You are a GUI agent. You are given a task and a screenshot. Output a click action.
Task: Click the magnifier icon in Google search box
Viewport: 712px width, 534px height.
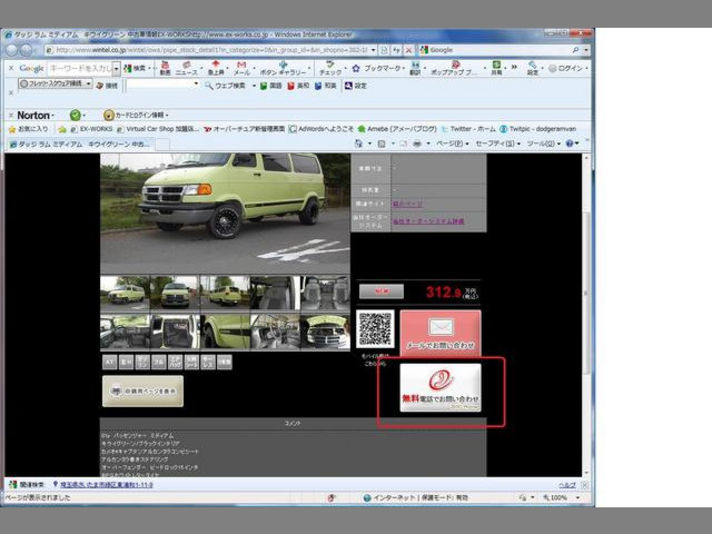[x=576, y=50]
